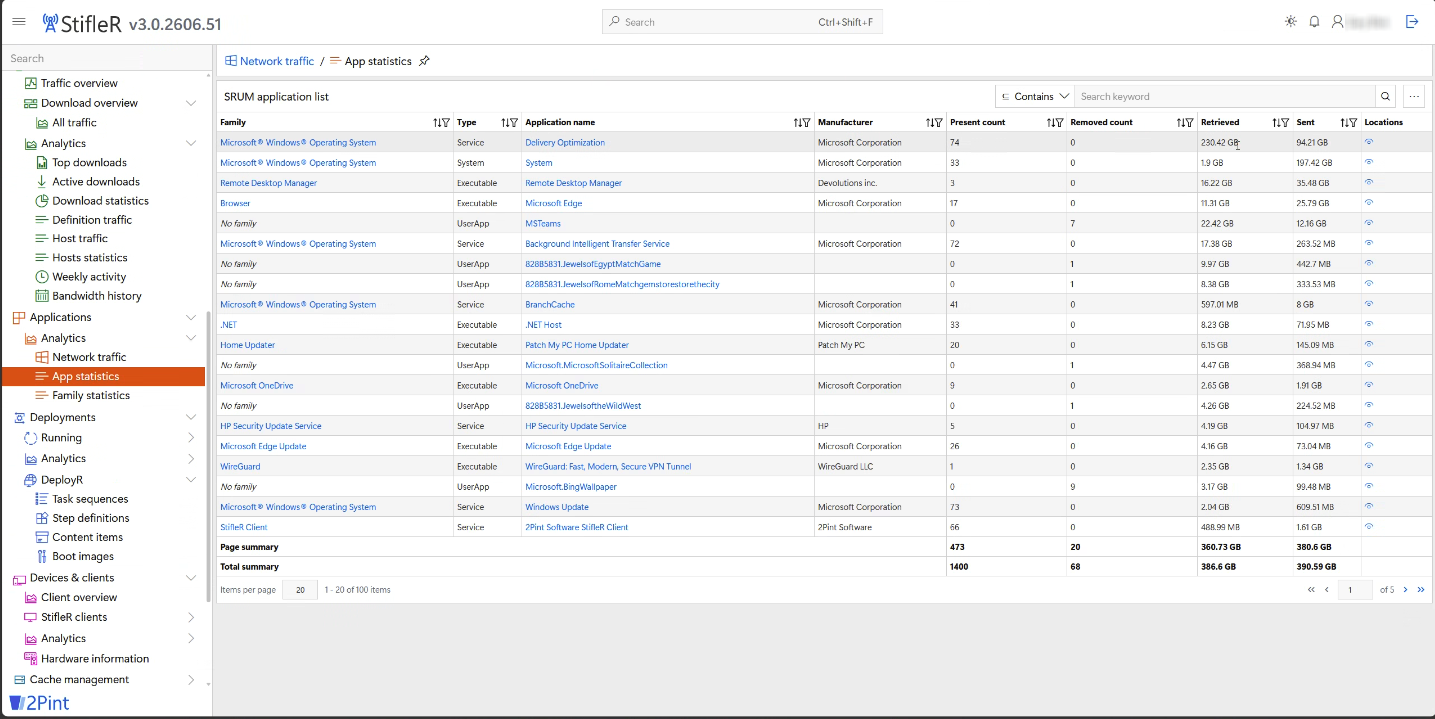
Task: View locations for Windows Update row
Action: click(x=1369, y=506)
